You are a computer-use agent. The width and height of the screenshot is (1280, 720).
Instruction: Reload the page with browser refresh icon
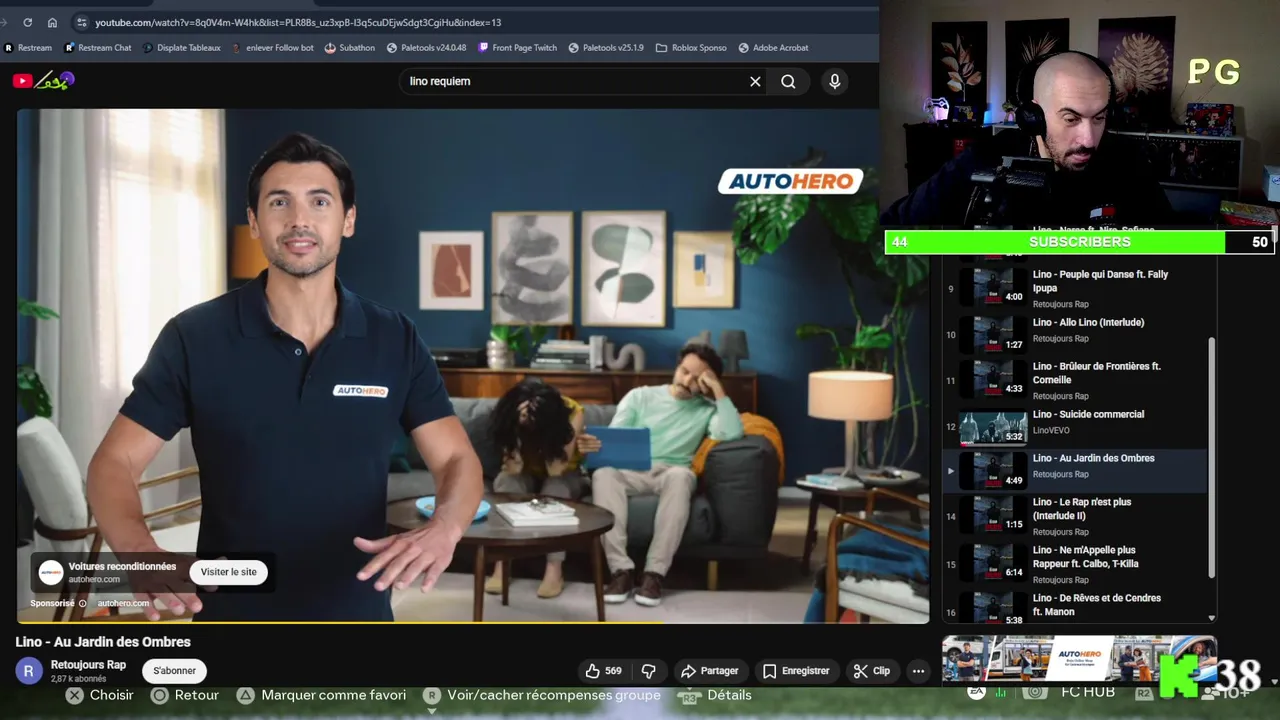point(27,22)
